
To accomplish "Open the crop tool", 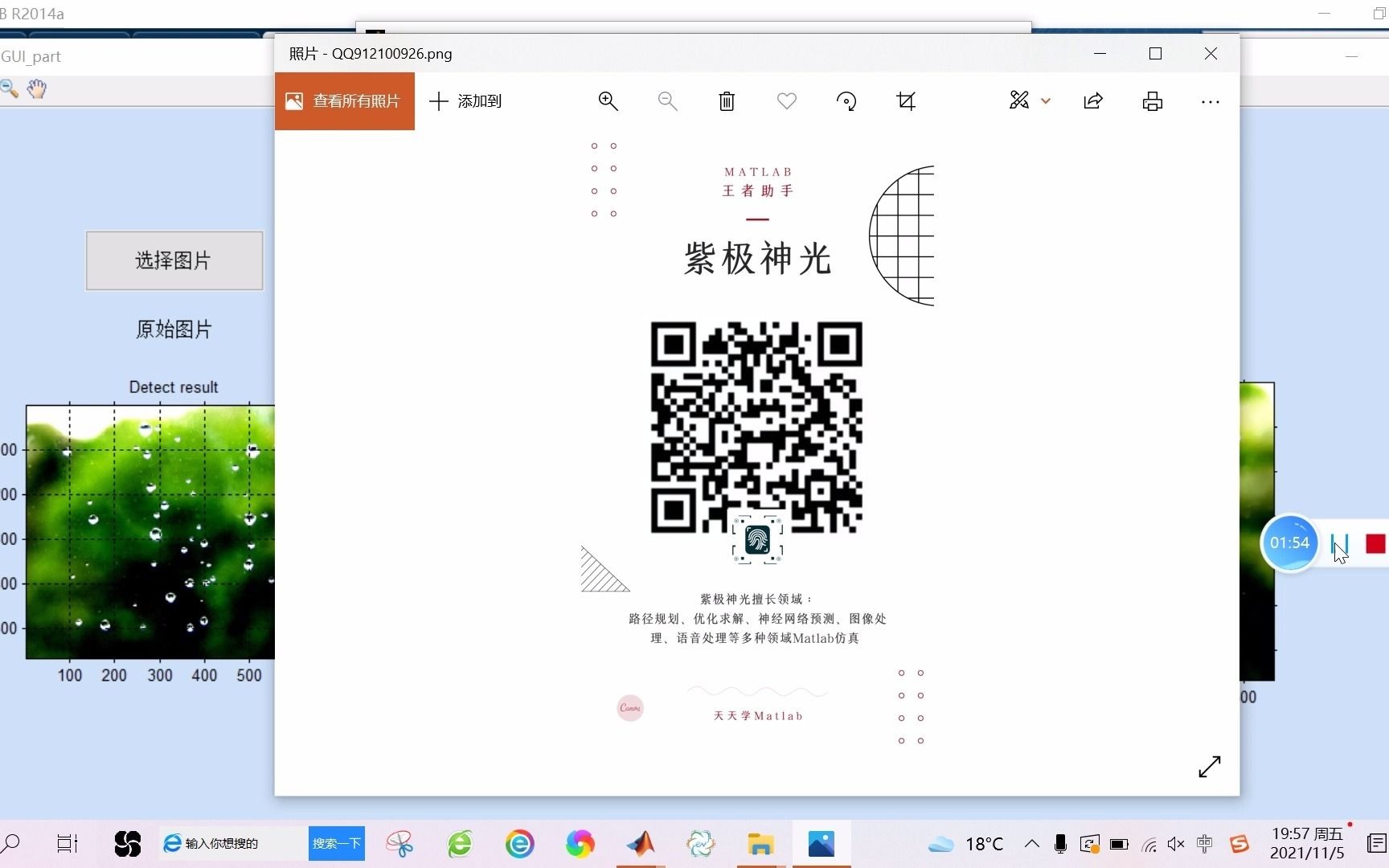I will [906, 101].
